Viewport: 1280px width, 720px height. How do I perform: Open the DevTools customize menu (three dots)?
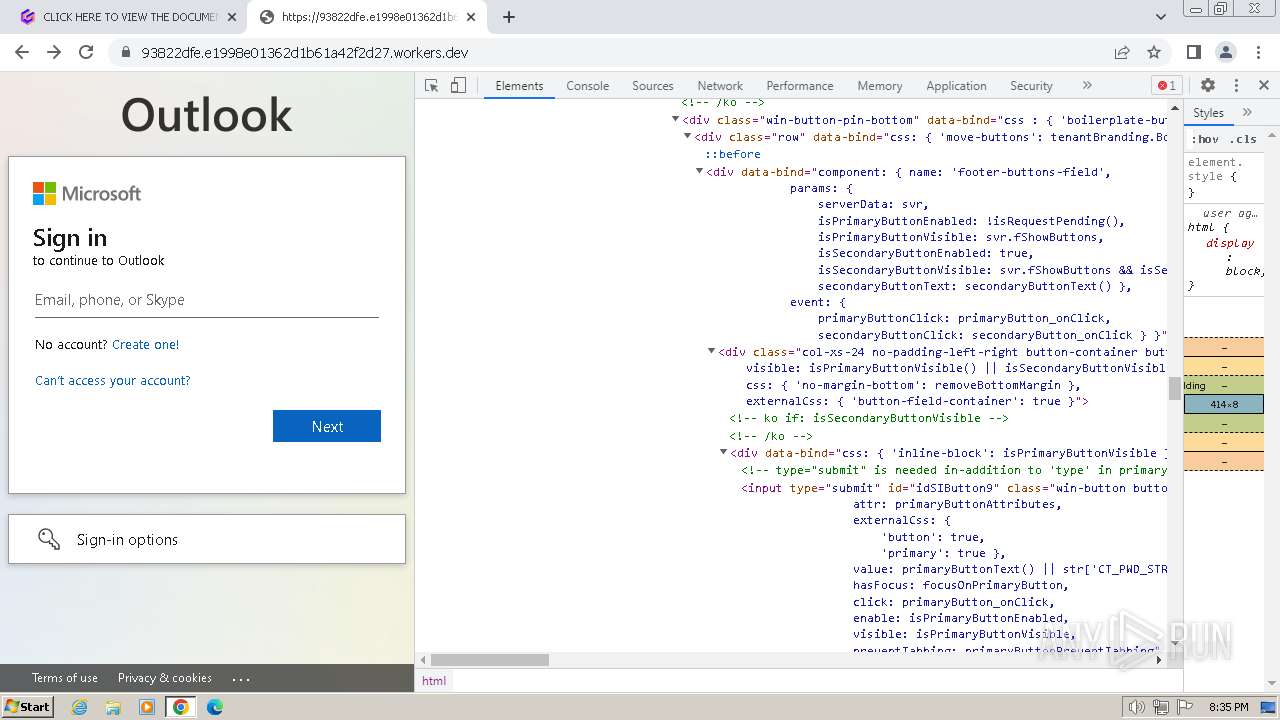[x=1236, y=86]
